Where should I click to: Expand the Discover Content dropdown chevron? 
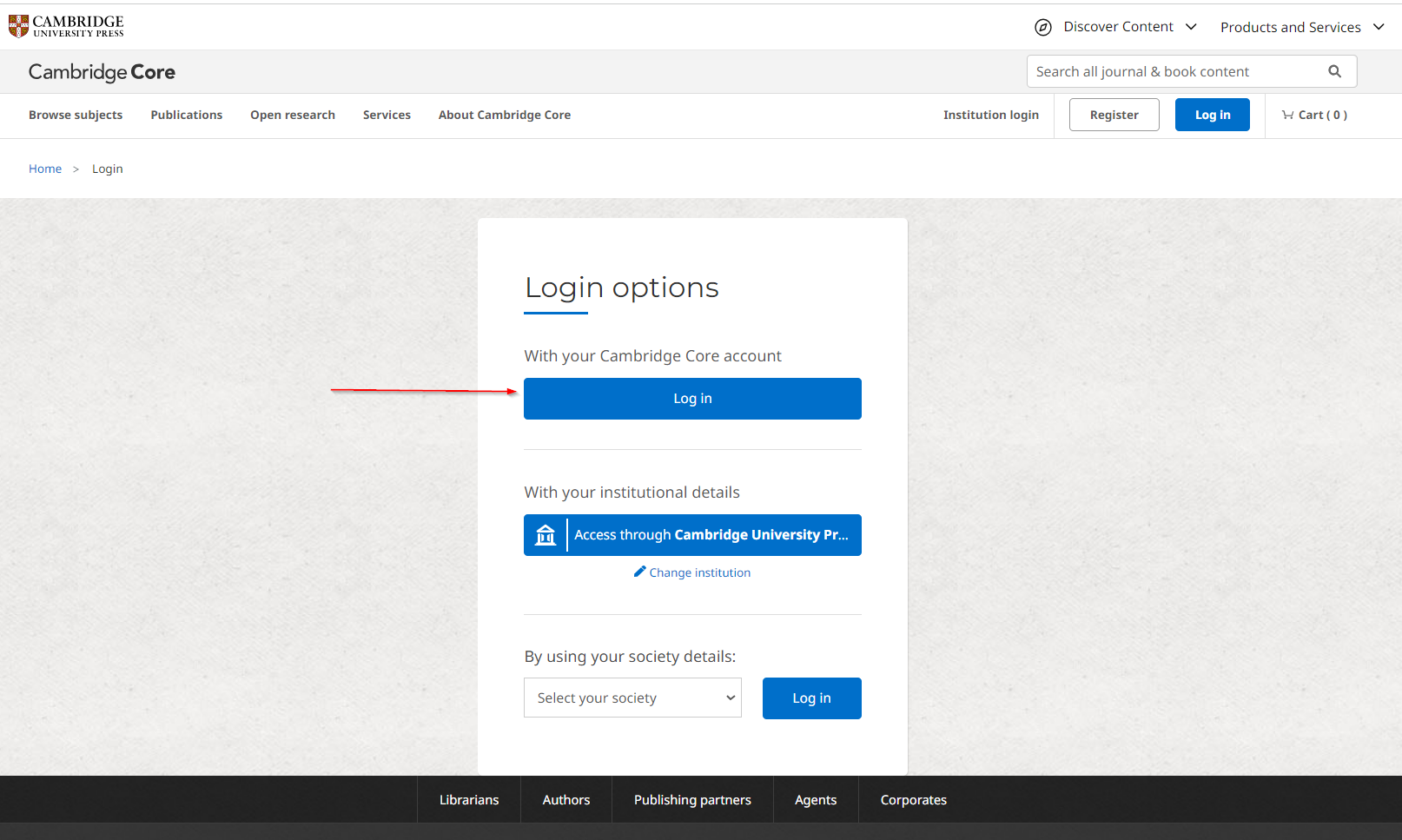point(1191,27)
